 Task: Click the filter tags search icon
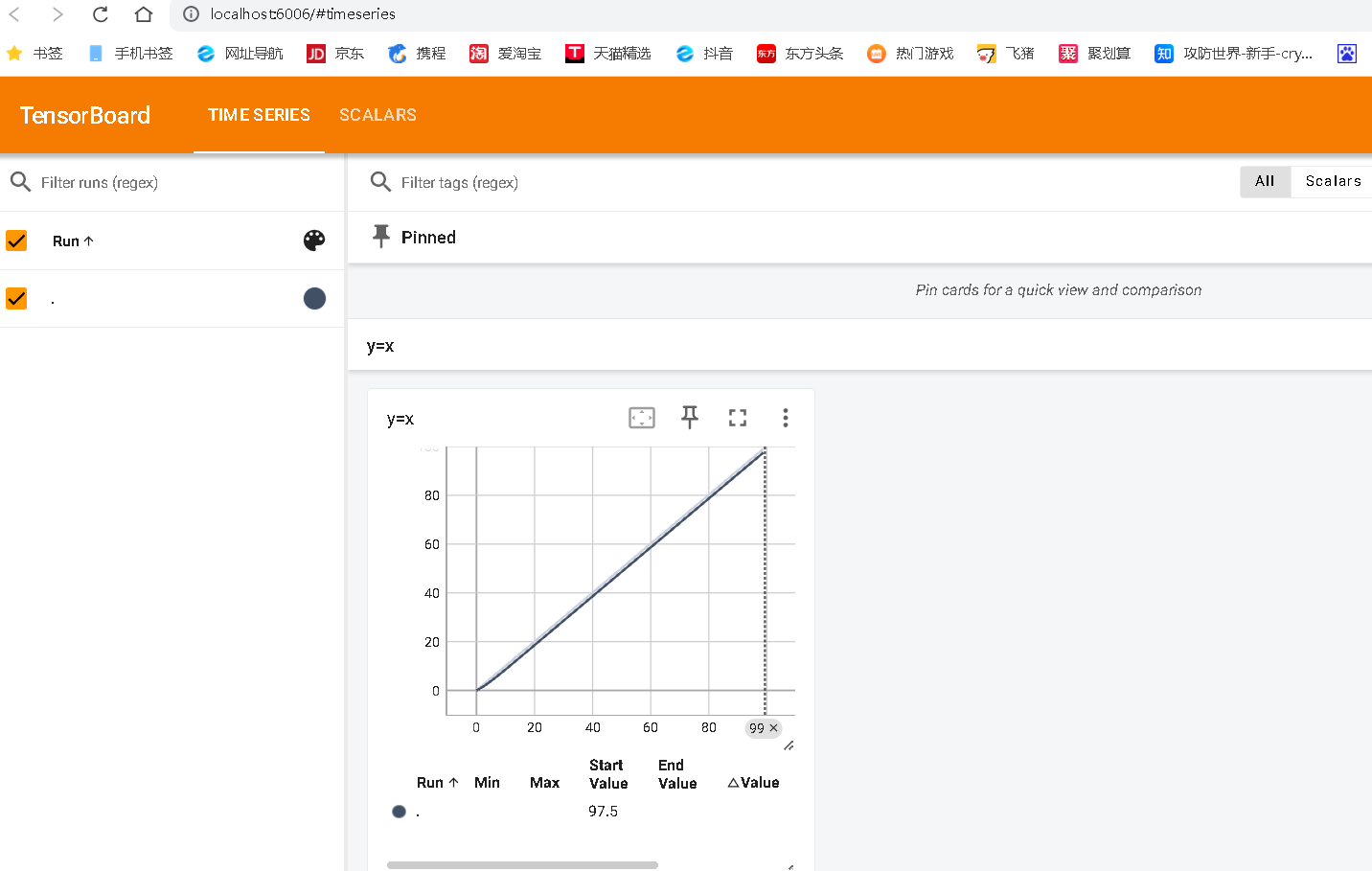point(380,182)
